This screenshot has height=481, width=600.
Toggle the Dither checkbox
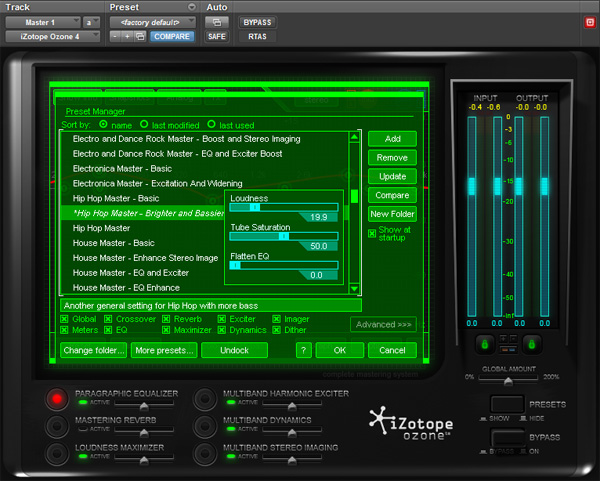(276, 330)
